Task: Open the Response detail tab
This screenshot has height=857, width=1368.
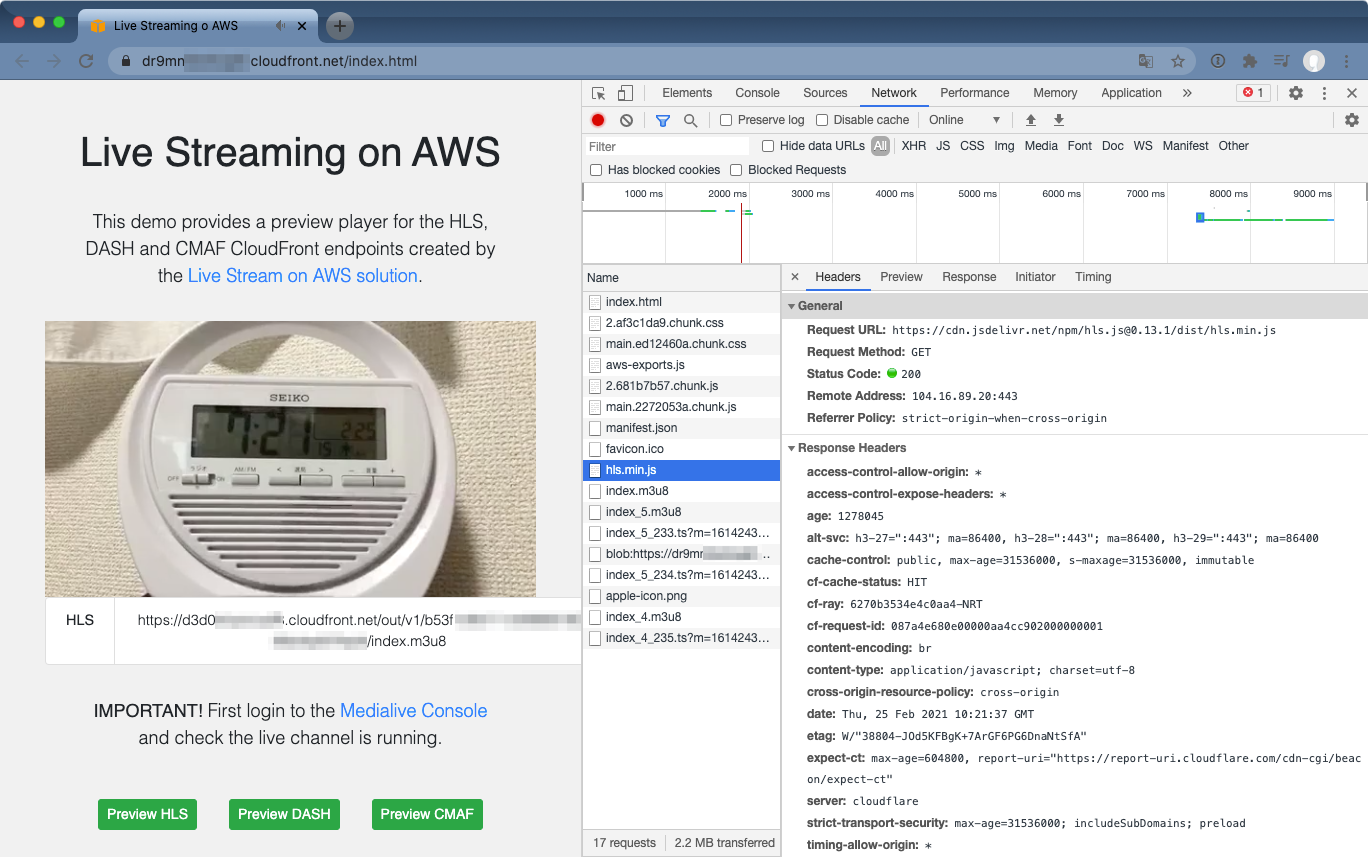Action: coord(969,277)
